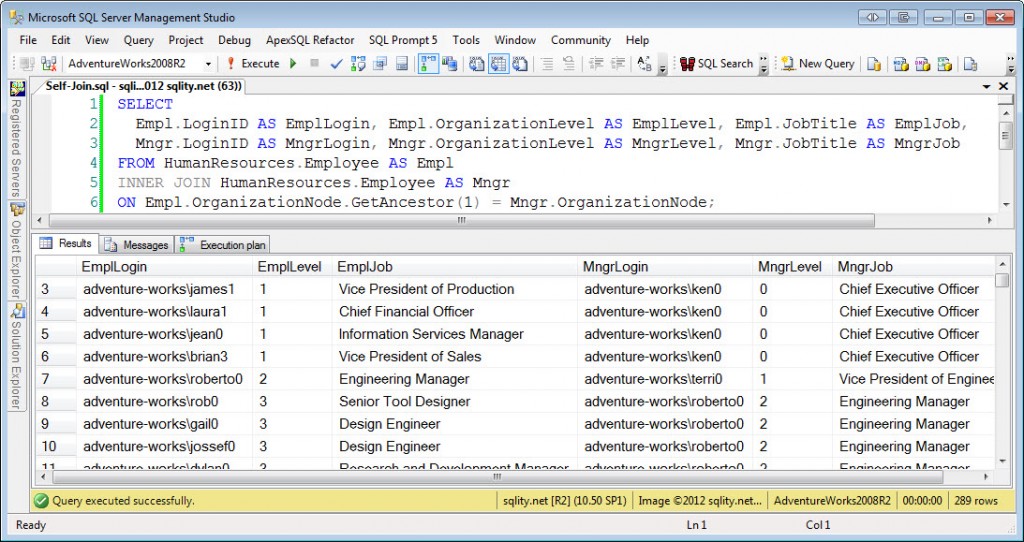Image resolution: width=1024 pixels, height=542 pixels.
Task: Click the Change Connection icon
Action: coord(48,63)
